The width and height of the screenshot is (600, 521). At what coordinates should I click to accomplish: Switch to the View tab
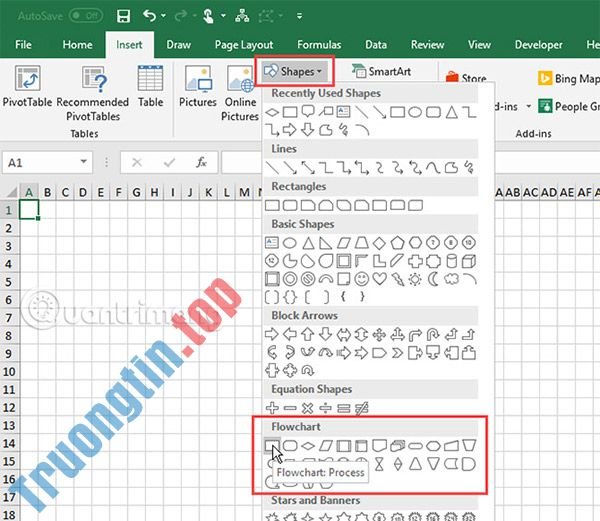tap(479, 45)
